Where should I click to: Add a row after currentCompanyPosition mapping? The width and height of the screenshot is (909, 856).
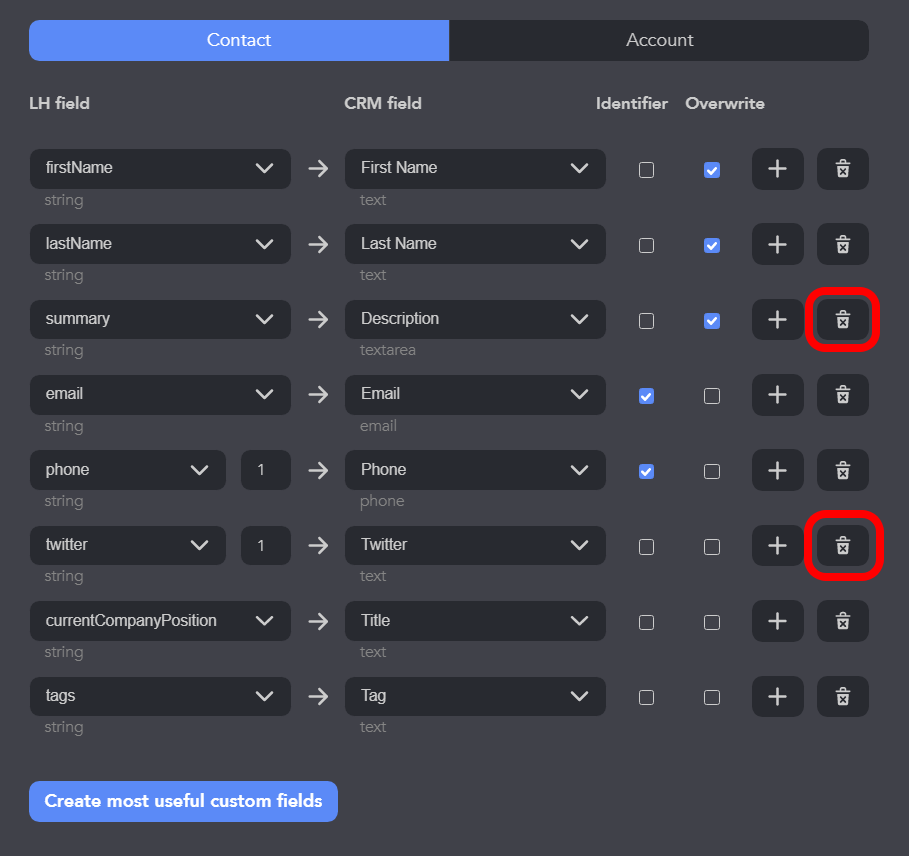(777, 621)
